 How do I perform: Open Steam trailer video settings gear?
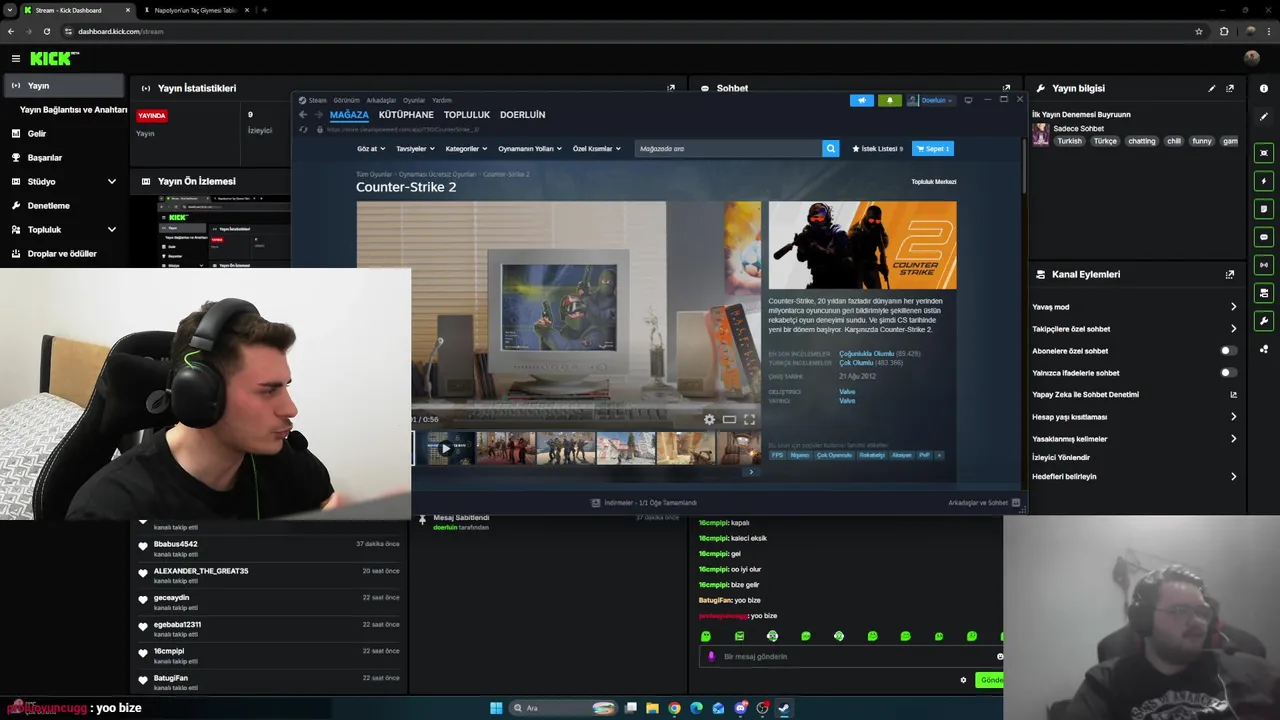point(709,420)
